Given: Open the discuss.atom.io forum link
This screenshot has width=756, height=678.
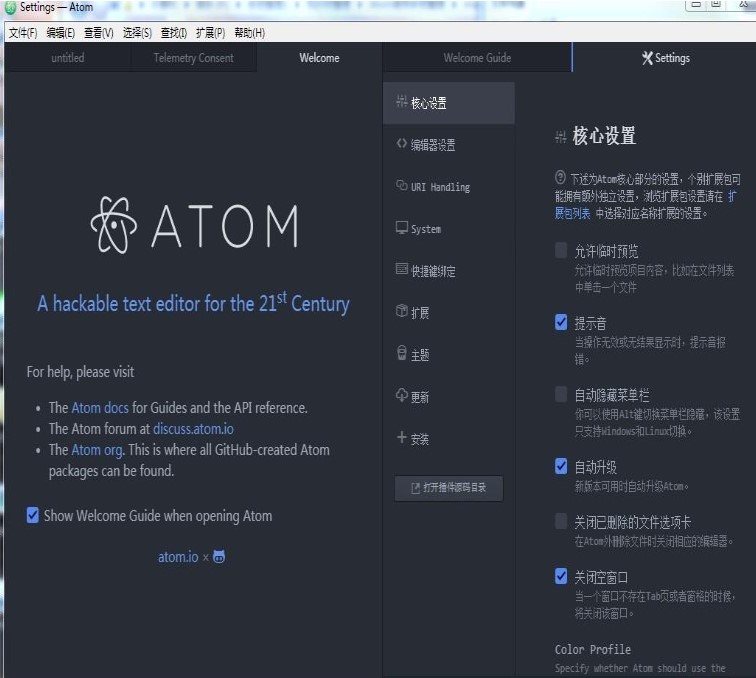Looking at the screenshot, I should tap(193, 429).
